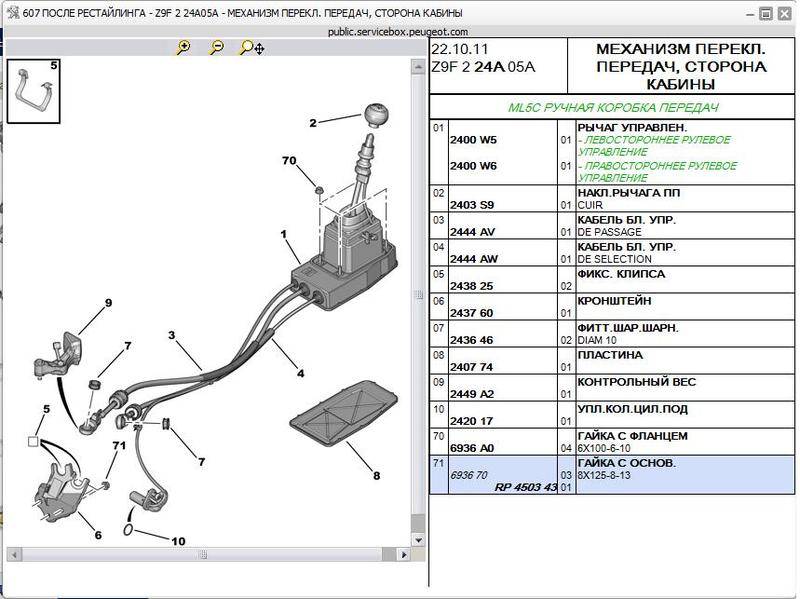Viewport: 800px width, 599px height.
Task: Select bracket callout 6 in diagram
Action: (x=97, y=535)
